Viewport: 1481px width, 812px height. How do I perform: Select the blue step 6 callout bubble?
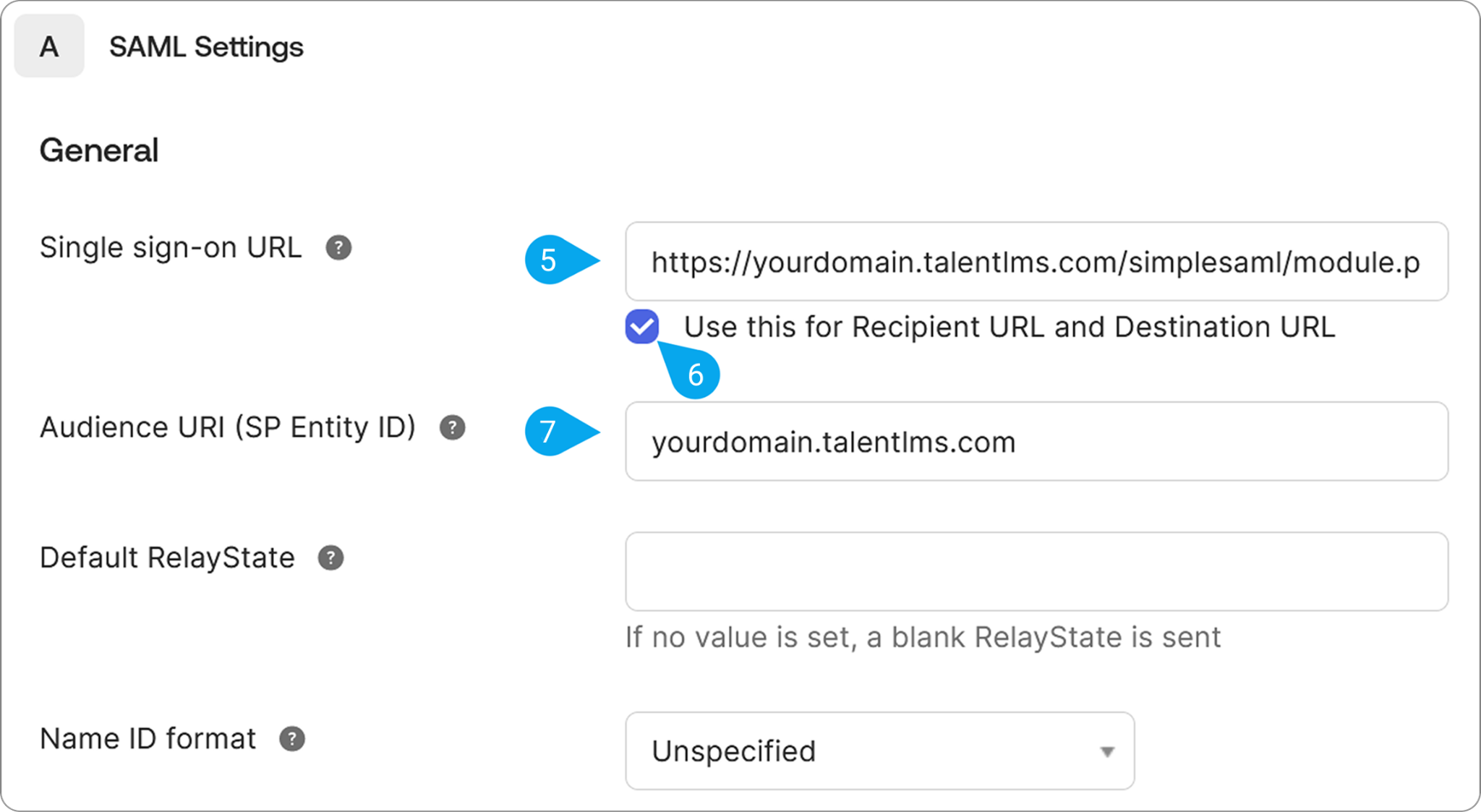(691, 370)
